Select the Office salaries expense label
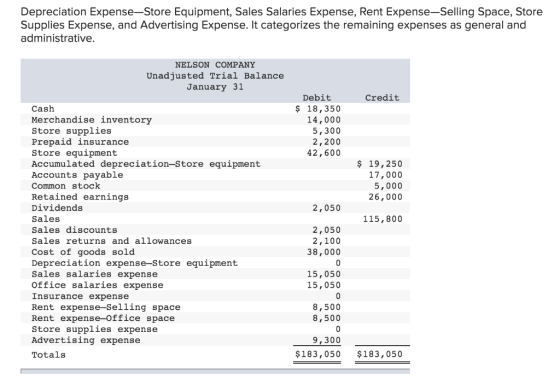The height and width of the screenshot is (379, 560). (97, 286)
